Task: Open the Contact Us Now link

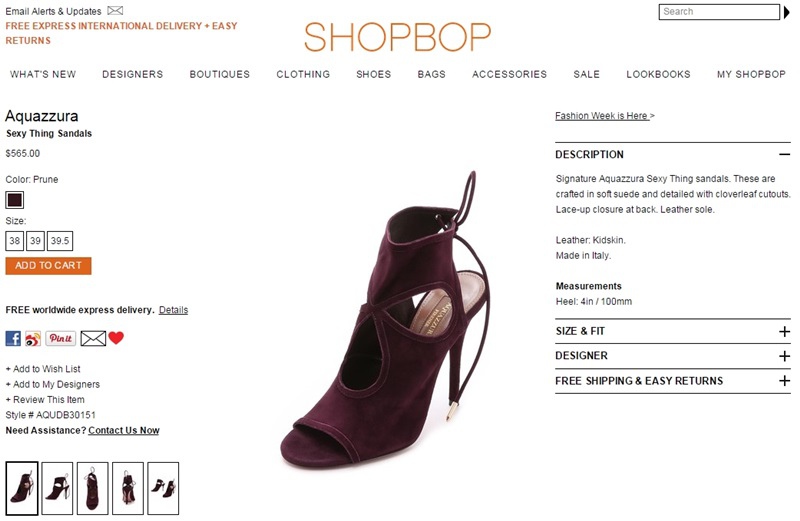Action: point(123,430)
